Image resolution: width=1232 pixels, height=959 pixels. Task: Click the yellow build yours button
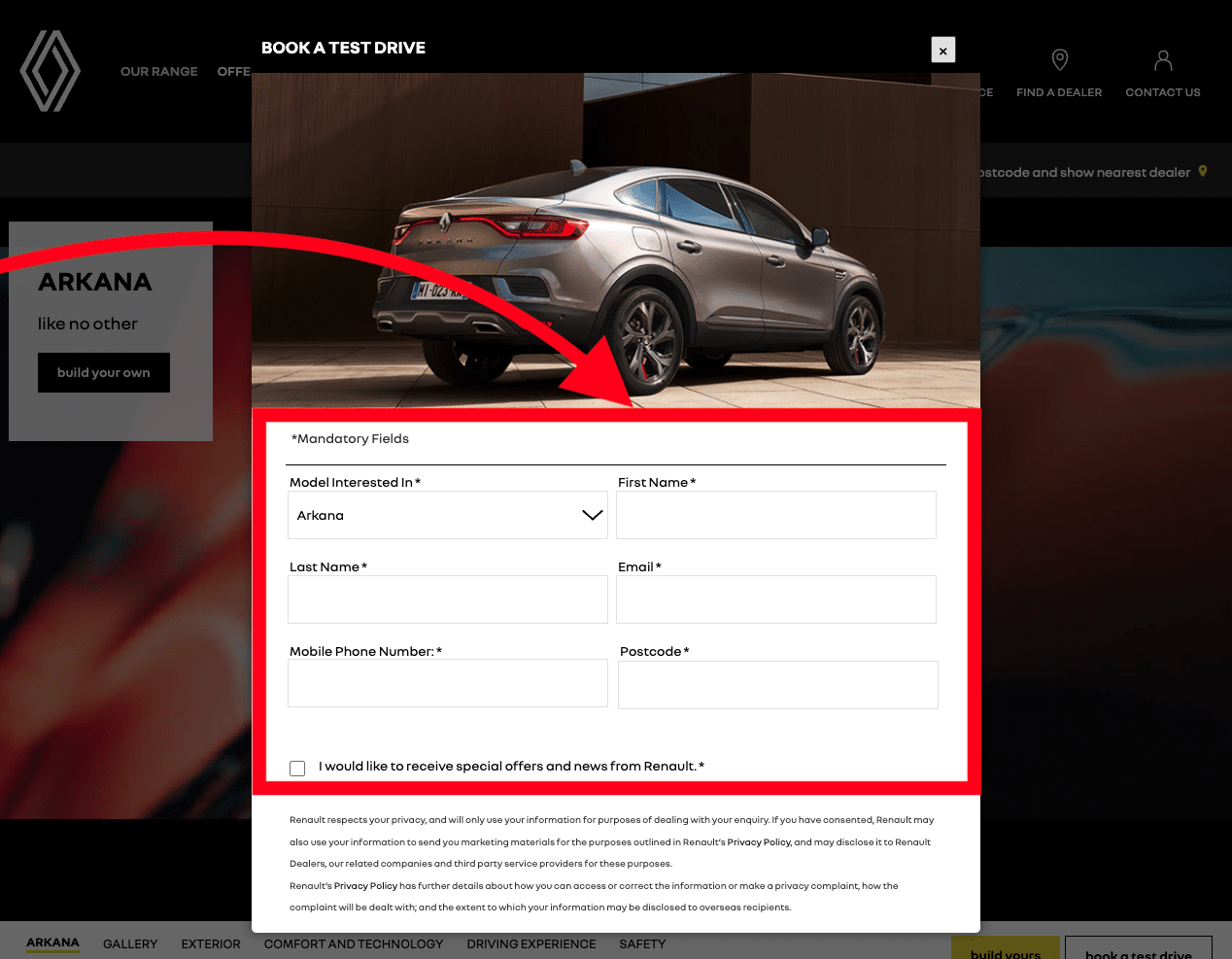(1006, 948)
